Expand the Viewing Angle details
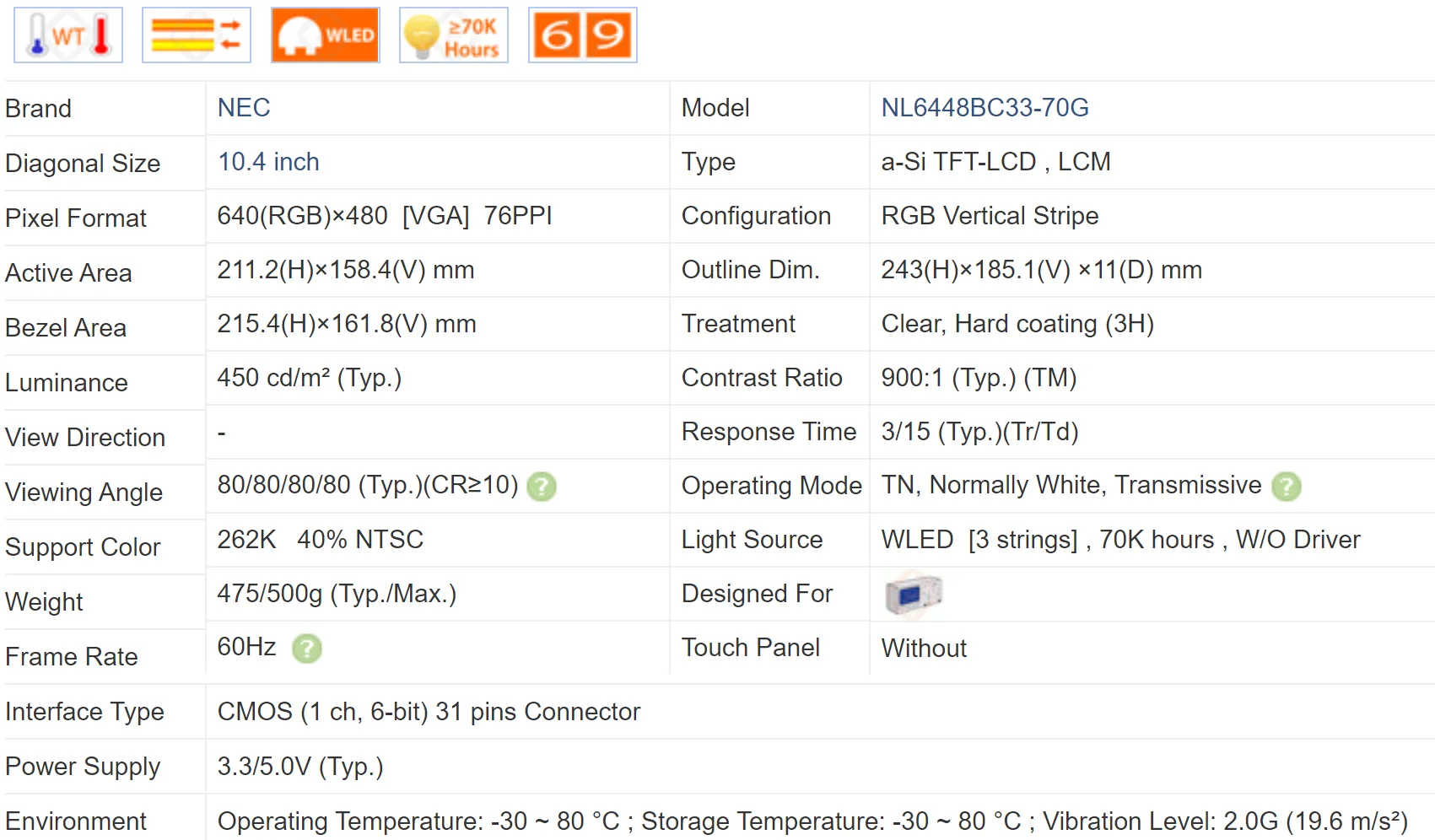The height and width of the screenshot is (840, 1435). [542, 487]
